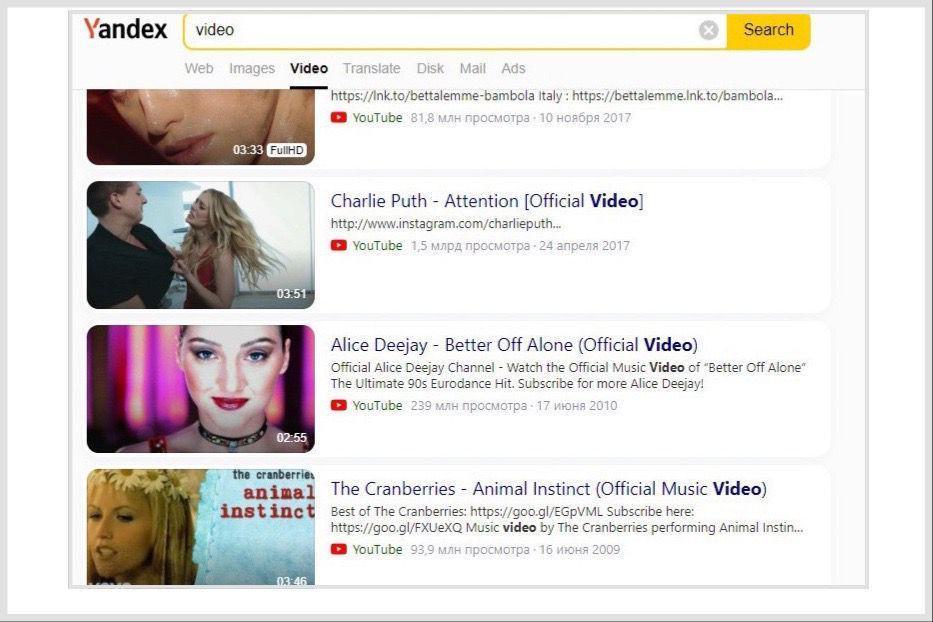Click the yellow Search button

point(768,30)
